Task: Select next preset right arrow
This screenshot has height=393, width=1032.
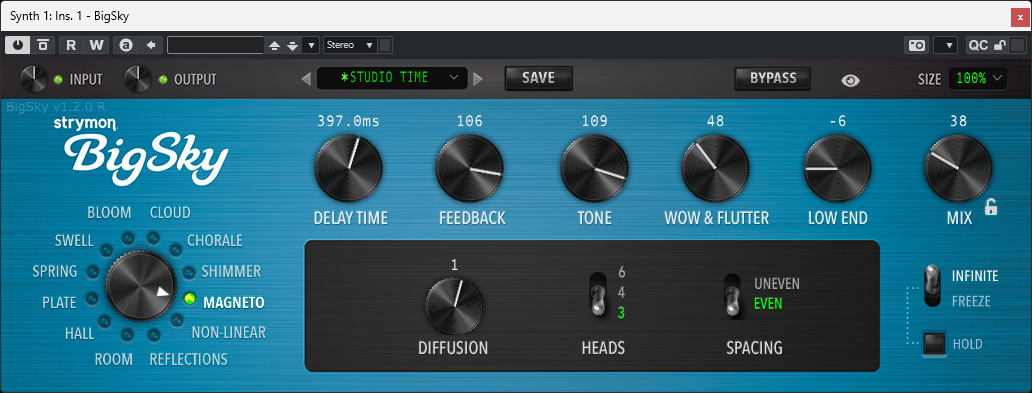Action: click(478, 79)
